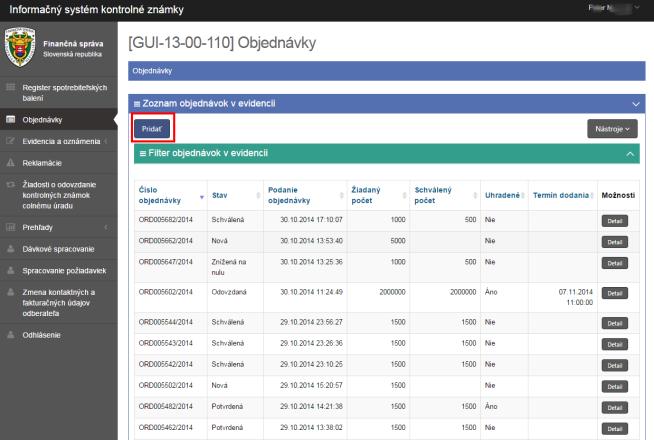Click the Prehľady chart icon

(11, 227)
